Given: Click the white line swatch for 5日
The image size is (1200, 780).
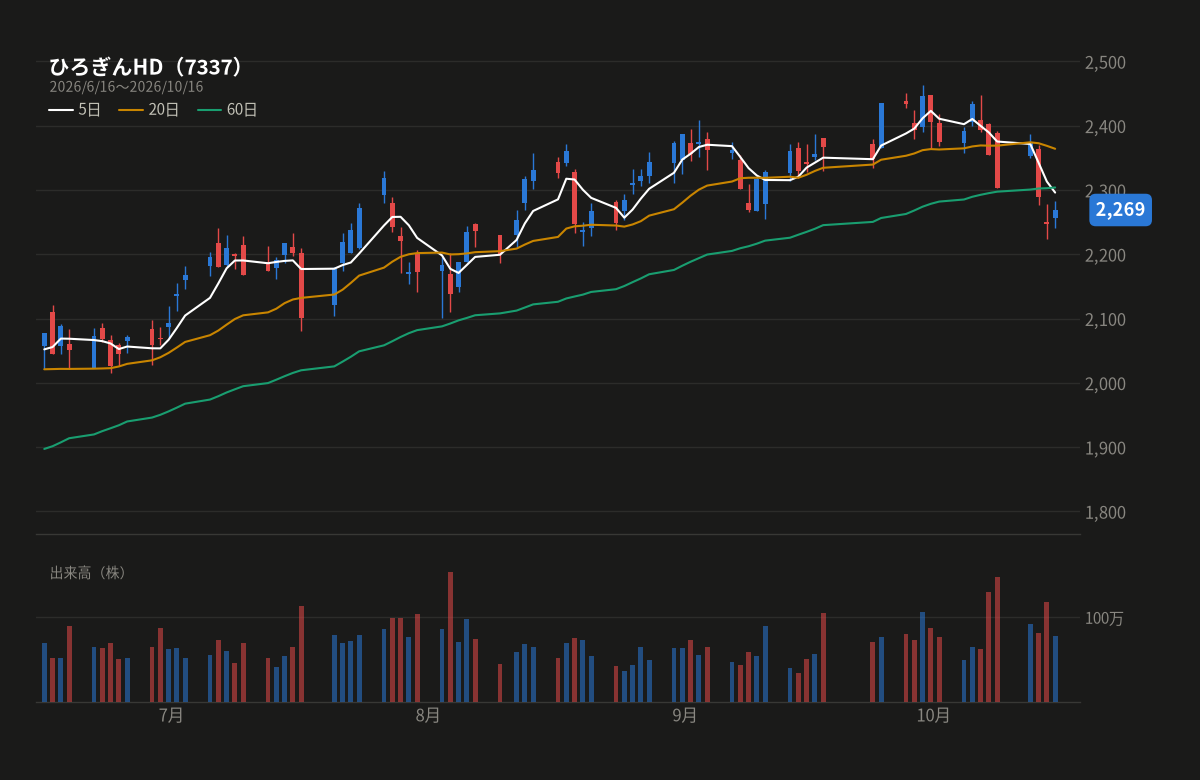Looking at the screenshot, I should (61, 110).
